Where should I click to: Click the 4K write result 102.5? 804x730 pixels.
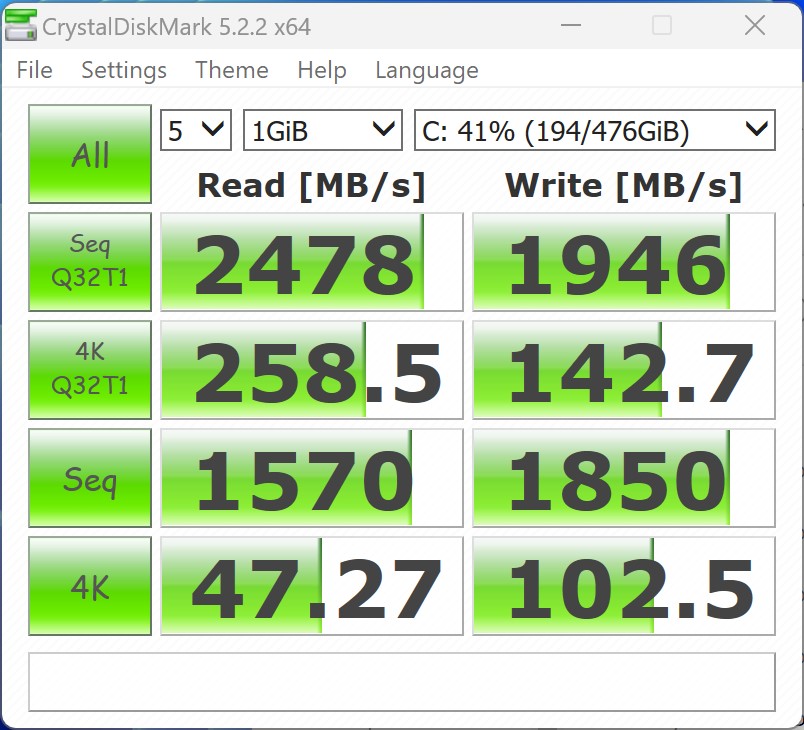coord(623,586)
